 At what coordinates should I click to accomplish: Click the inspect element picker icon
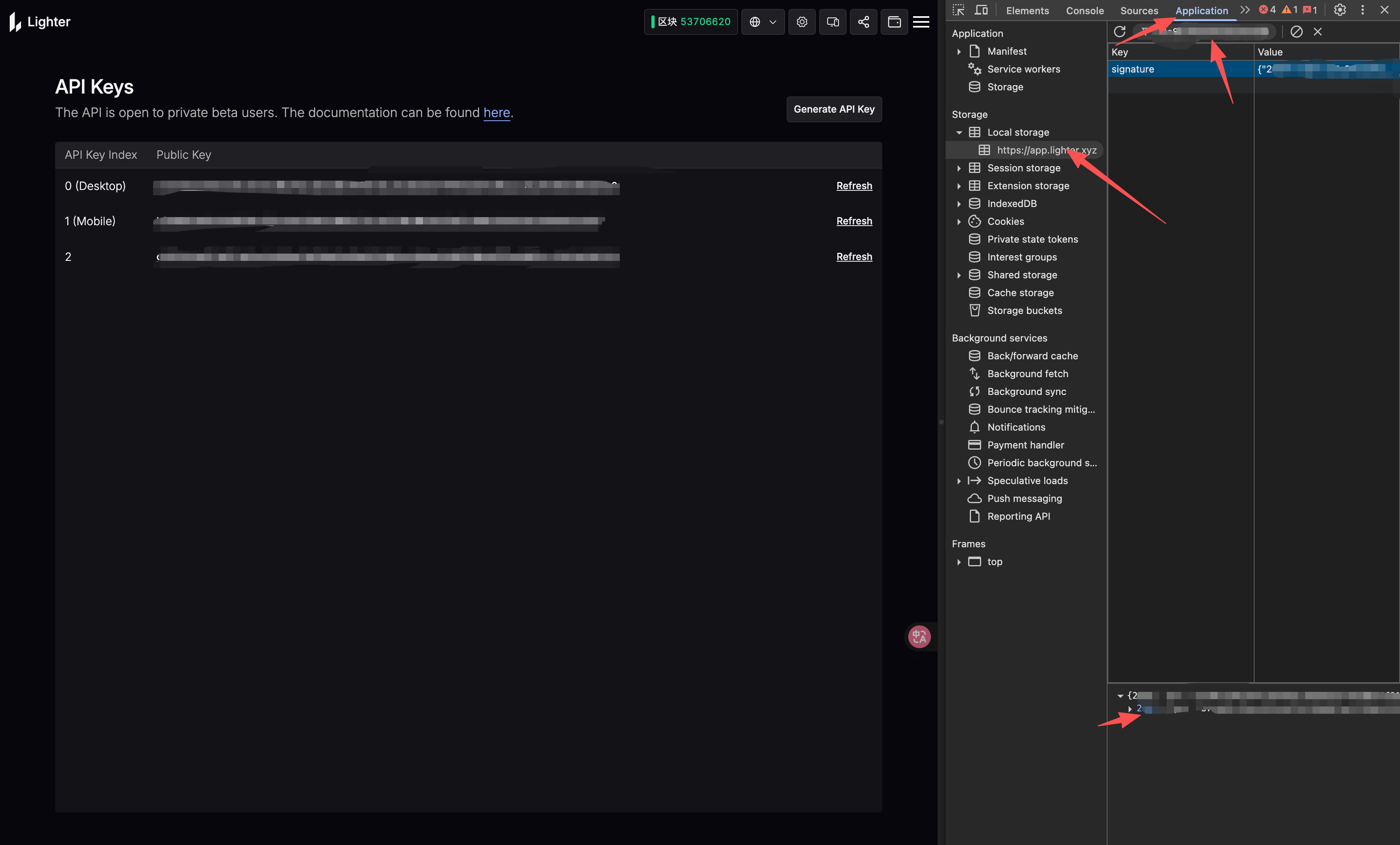point(958,10)
